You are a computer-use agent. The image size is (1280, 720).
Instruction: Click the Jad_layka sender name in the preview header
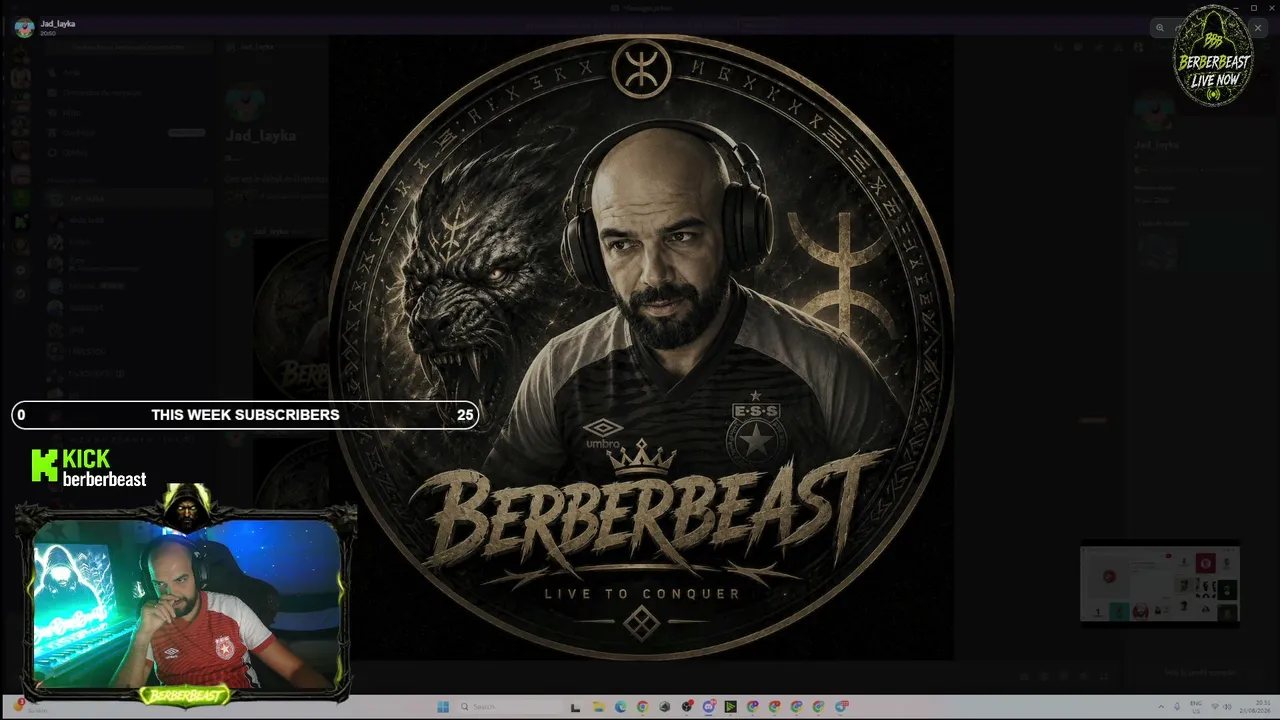58,23
